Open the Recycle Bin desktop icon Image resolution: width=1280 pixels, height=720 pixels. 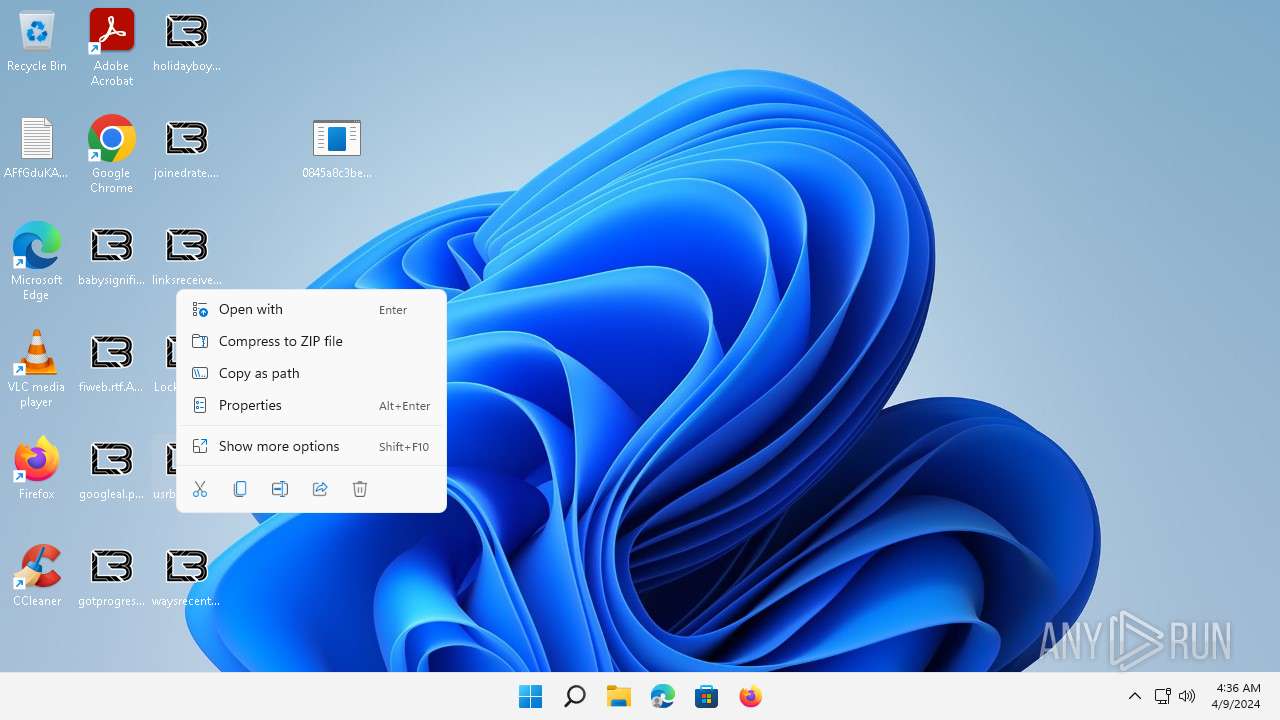pyautogui.click(x=37, y=41)
